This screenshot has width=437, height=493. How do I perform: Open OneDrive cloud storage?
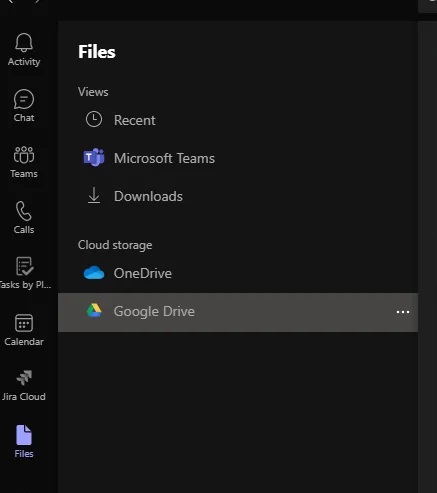pyautogui.click(x=238, y=273)
